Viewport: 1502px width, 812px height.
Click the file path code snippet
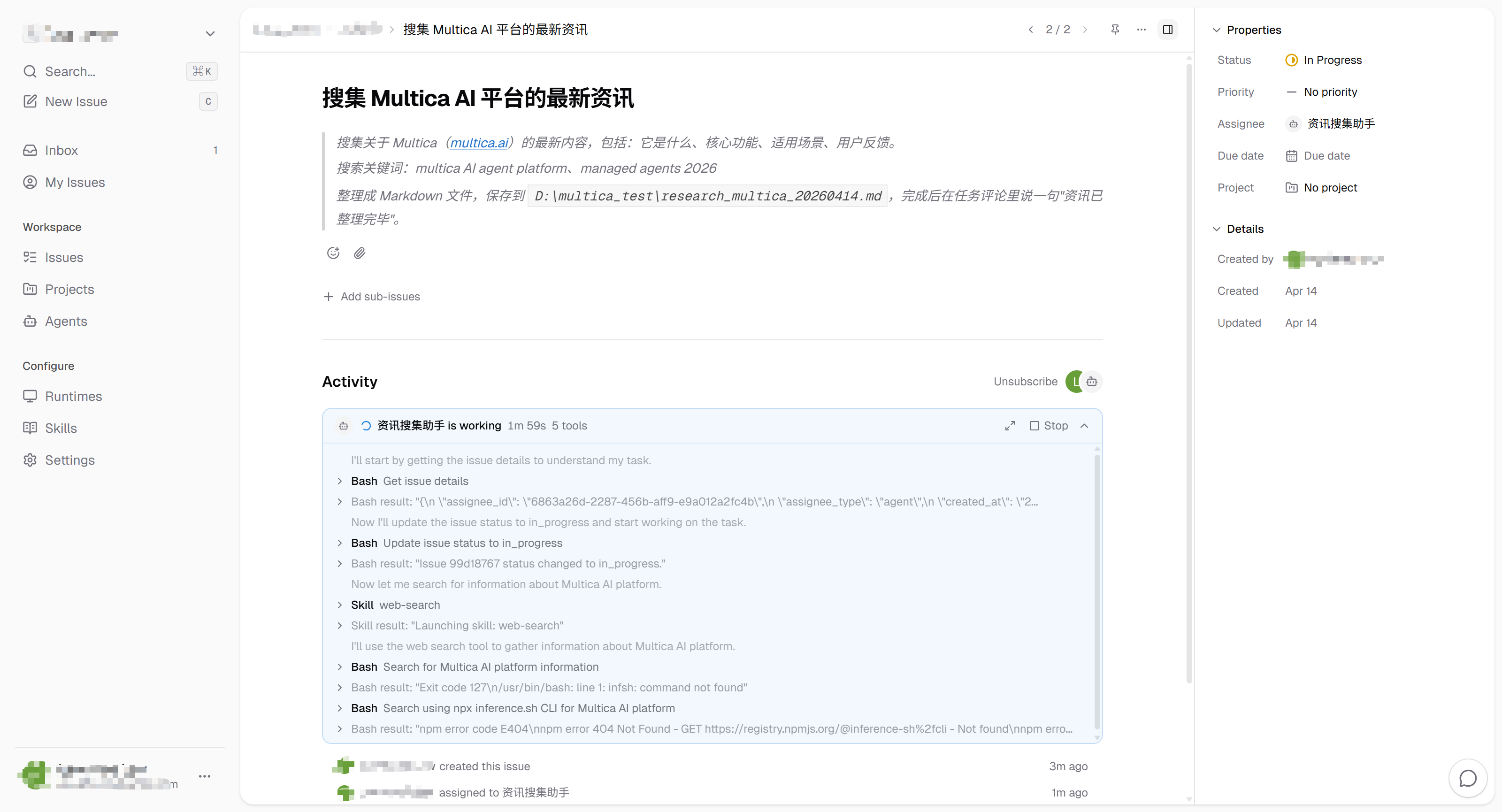pyautogui.click(x=708, y=196)
